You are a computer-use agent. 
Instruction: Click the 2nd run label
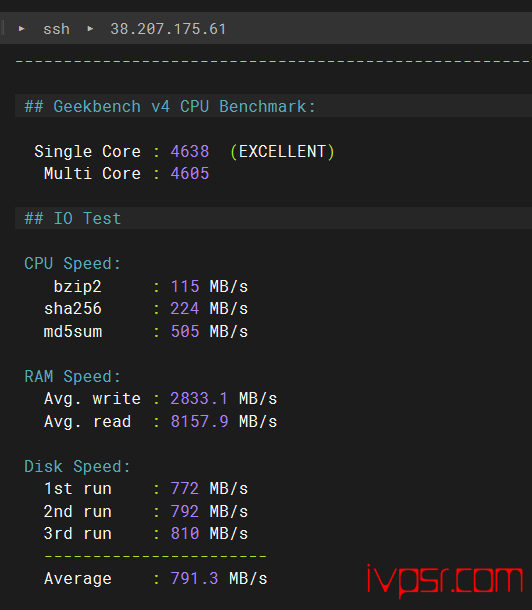tap(78, 512)
